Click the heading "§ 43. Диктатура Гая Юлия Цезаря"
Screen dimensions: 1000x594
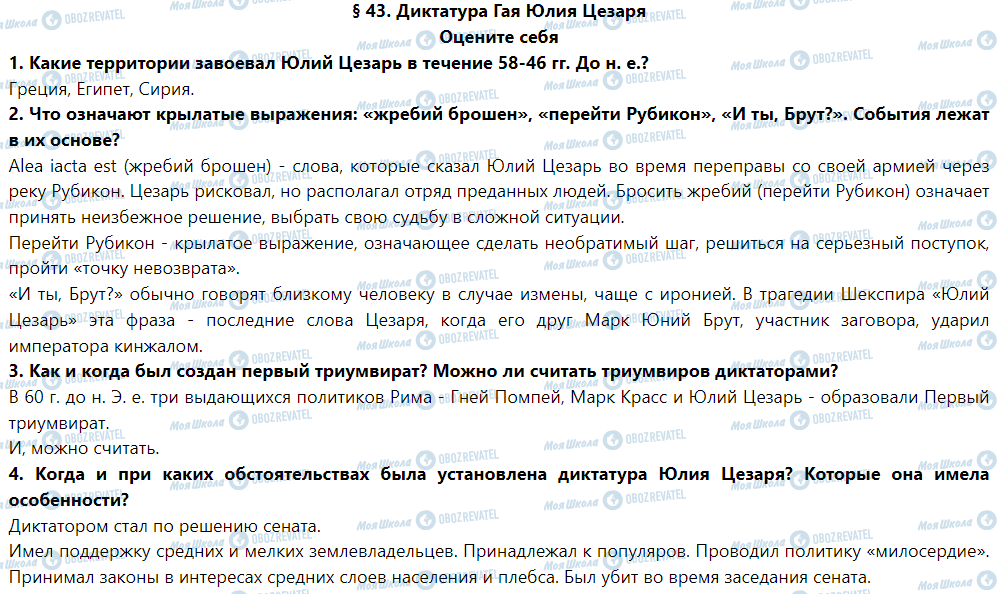(x=499, y=12)
